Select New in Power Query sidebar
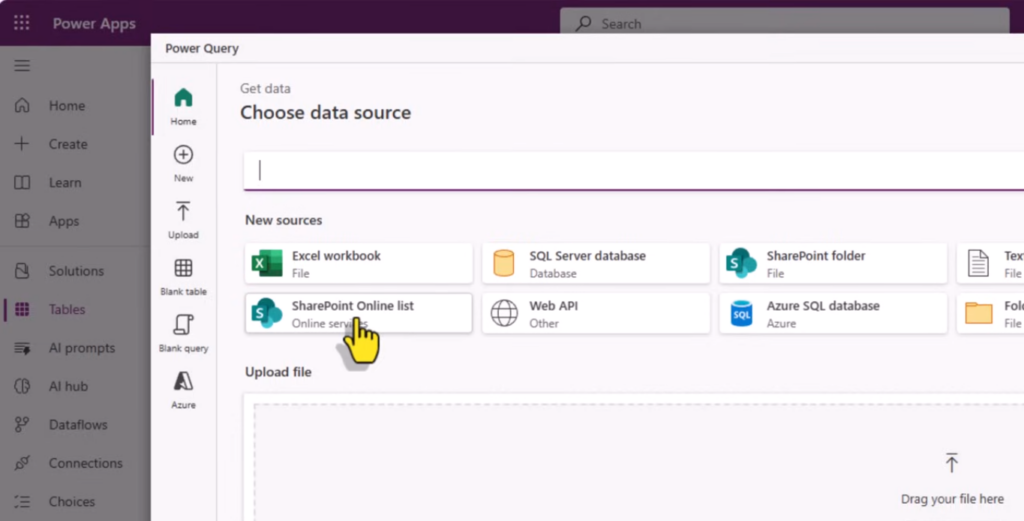 [x=184, y=163]
